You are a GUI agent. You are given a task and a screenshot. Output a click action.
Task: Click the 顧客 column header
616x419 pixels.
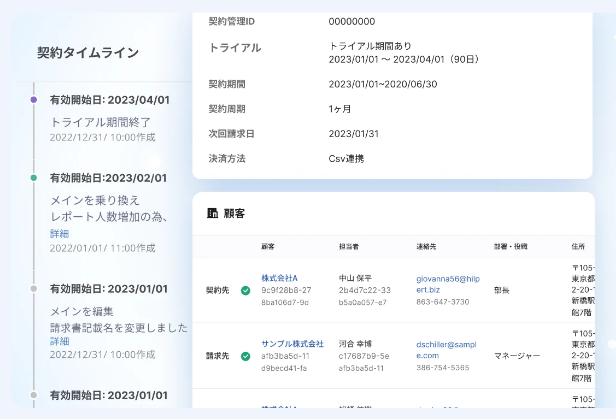click(268, 246)
